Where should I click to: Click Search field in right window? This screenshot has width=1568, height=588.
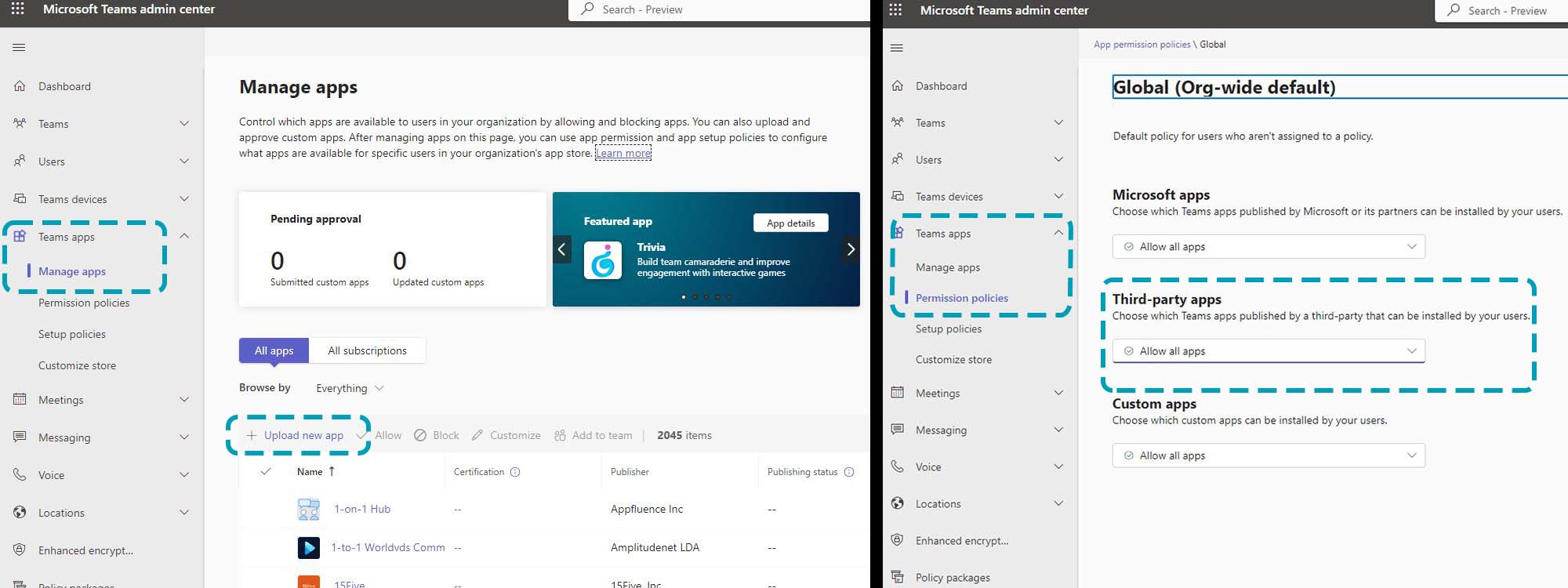click(x=1501, y=10)
